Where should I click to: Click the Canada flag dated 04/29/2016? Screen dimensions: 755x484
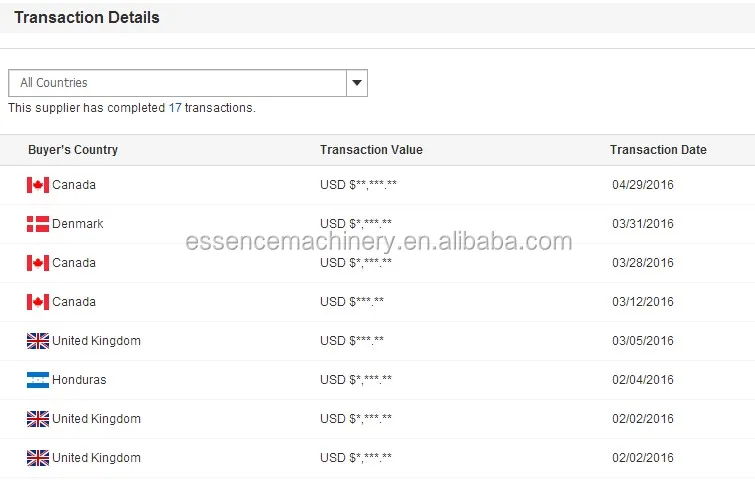click(x=38, y=185)
